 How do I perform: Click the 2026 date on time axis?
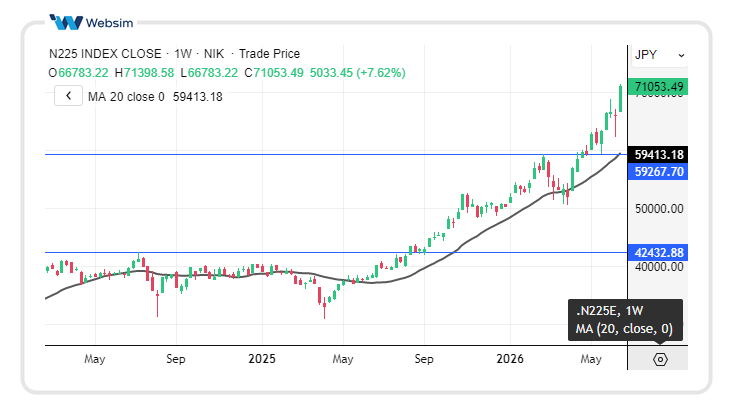click(510, 359)
